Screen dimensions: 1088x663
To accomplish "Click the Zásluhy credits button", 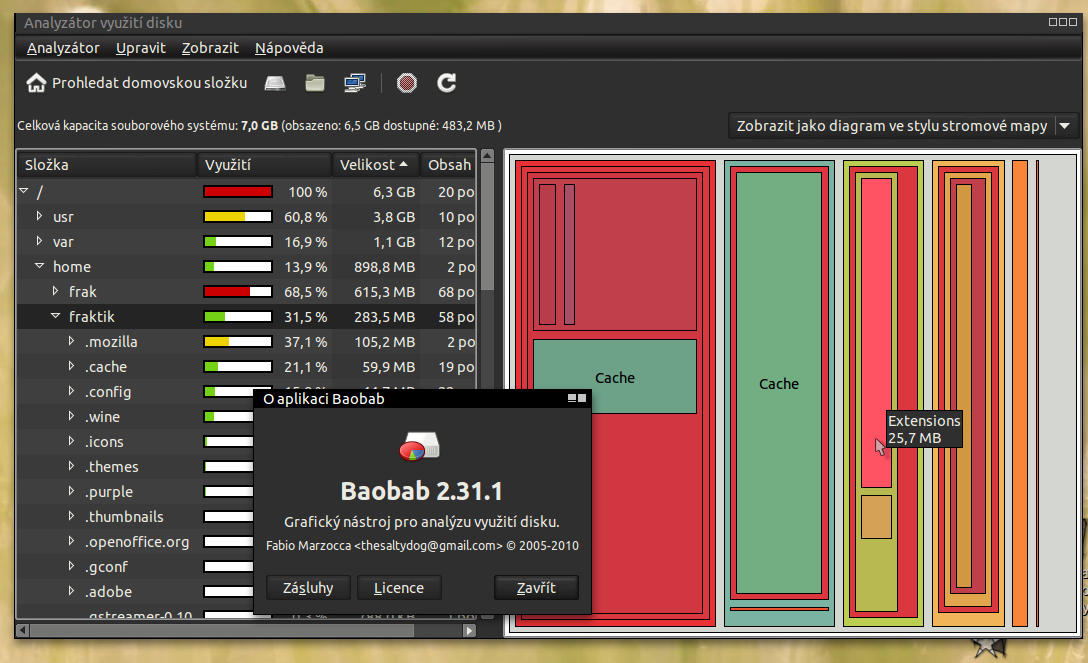I will pos(308,588).
